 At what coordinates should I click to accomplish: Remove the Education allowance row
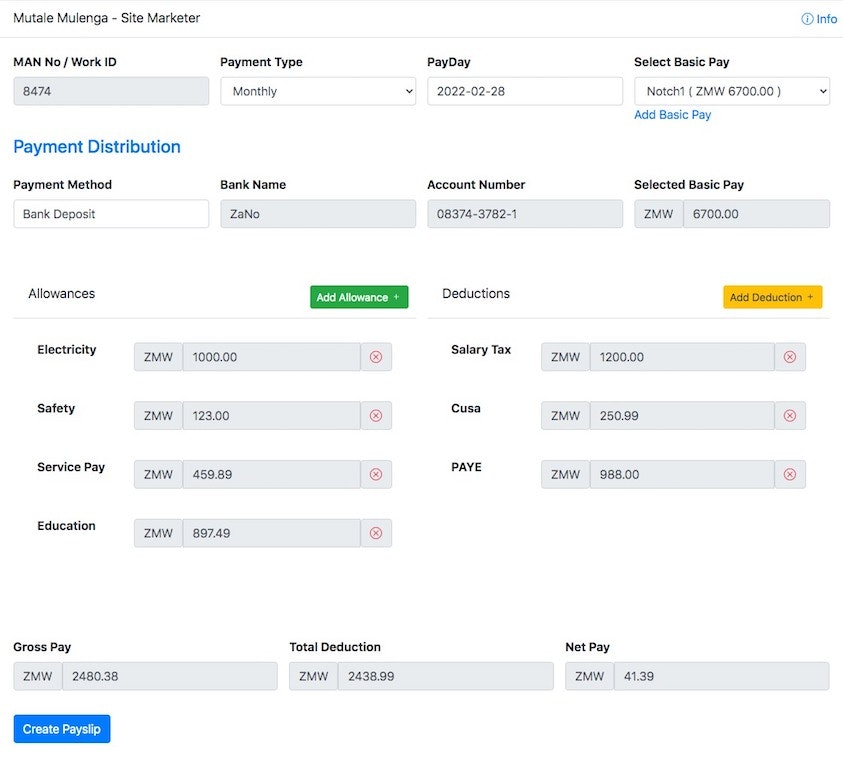376,533
